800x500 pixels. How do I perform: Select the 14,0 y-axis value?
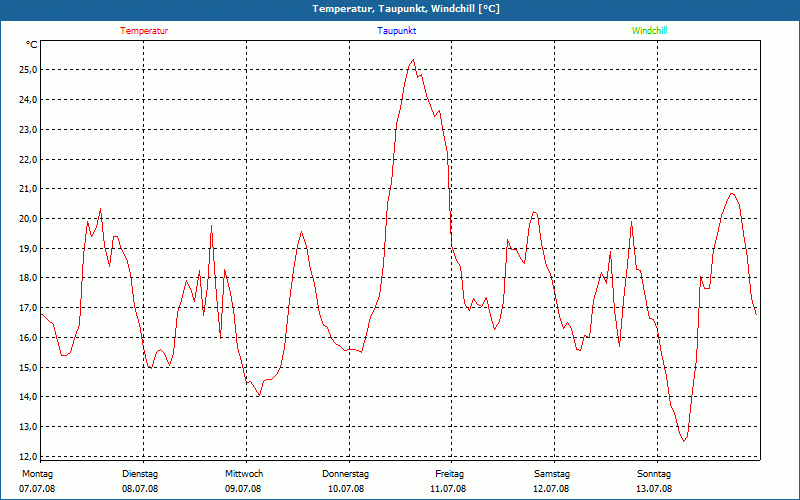click(29, 397)
